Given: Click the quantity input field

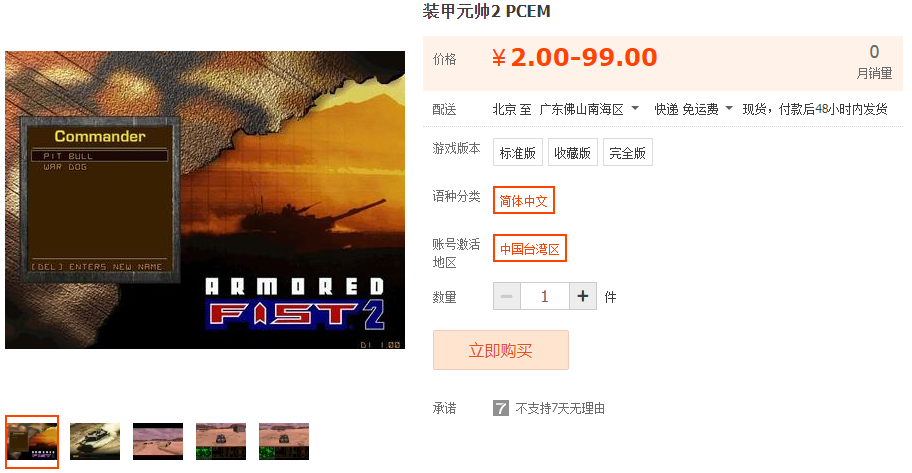Looking at the screenshot, I should 545,296.
